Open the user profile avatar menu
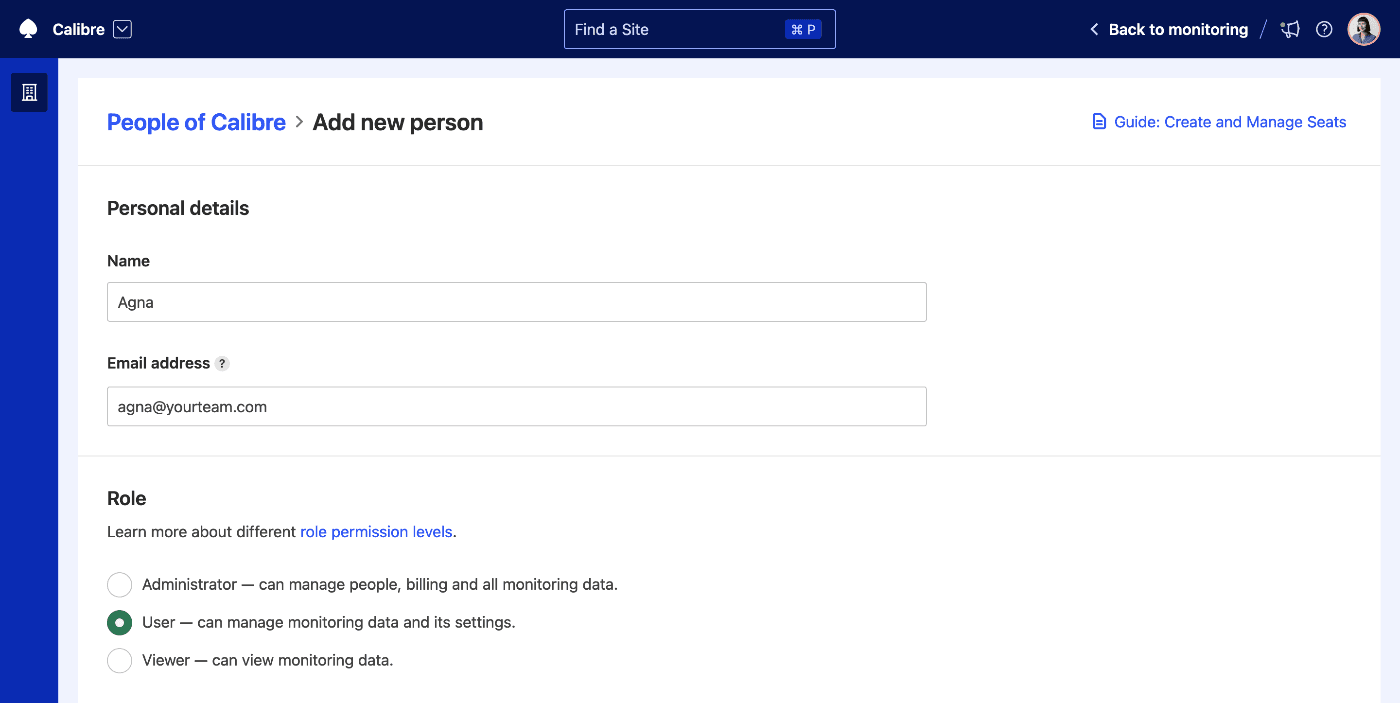The height and width of the screenshot is (703, 1400). tap(1363, 29)
